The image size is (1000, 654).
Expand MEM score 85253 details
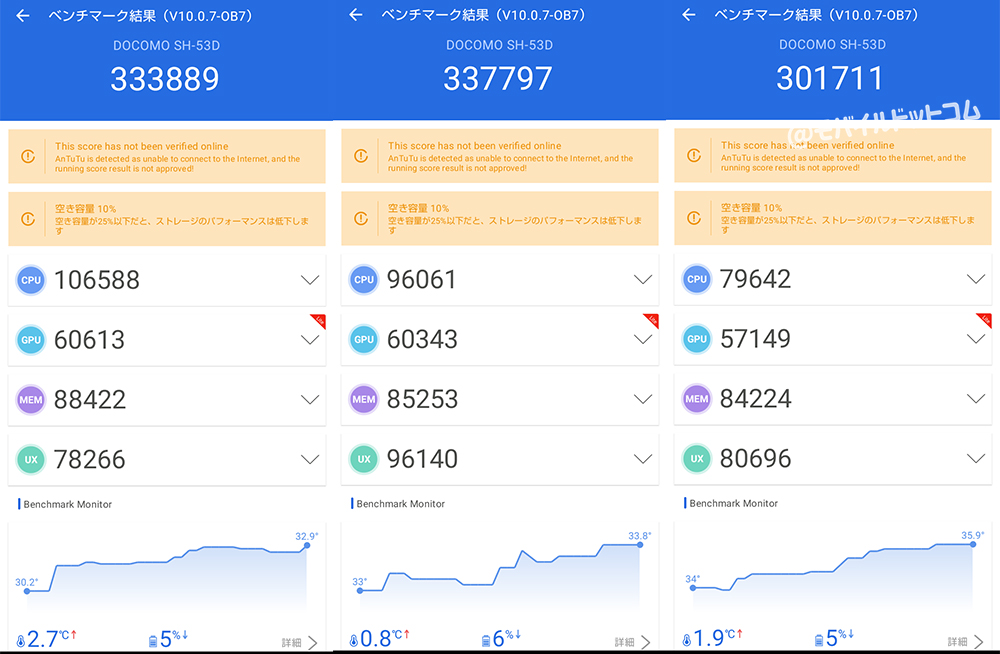tap(643, 399)
